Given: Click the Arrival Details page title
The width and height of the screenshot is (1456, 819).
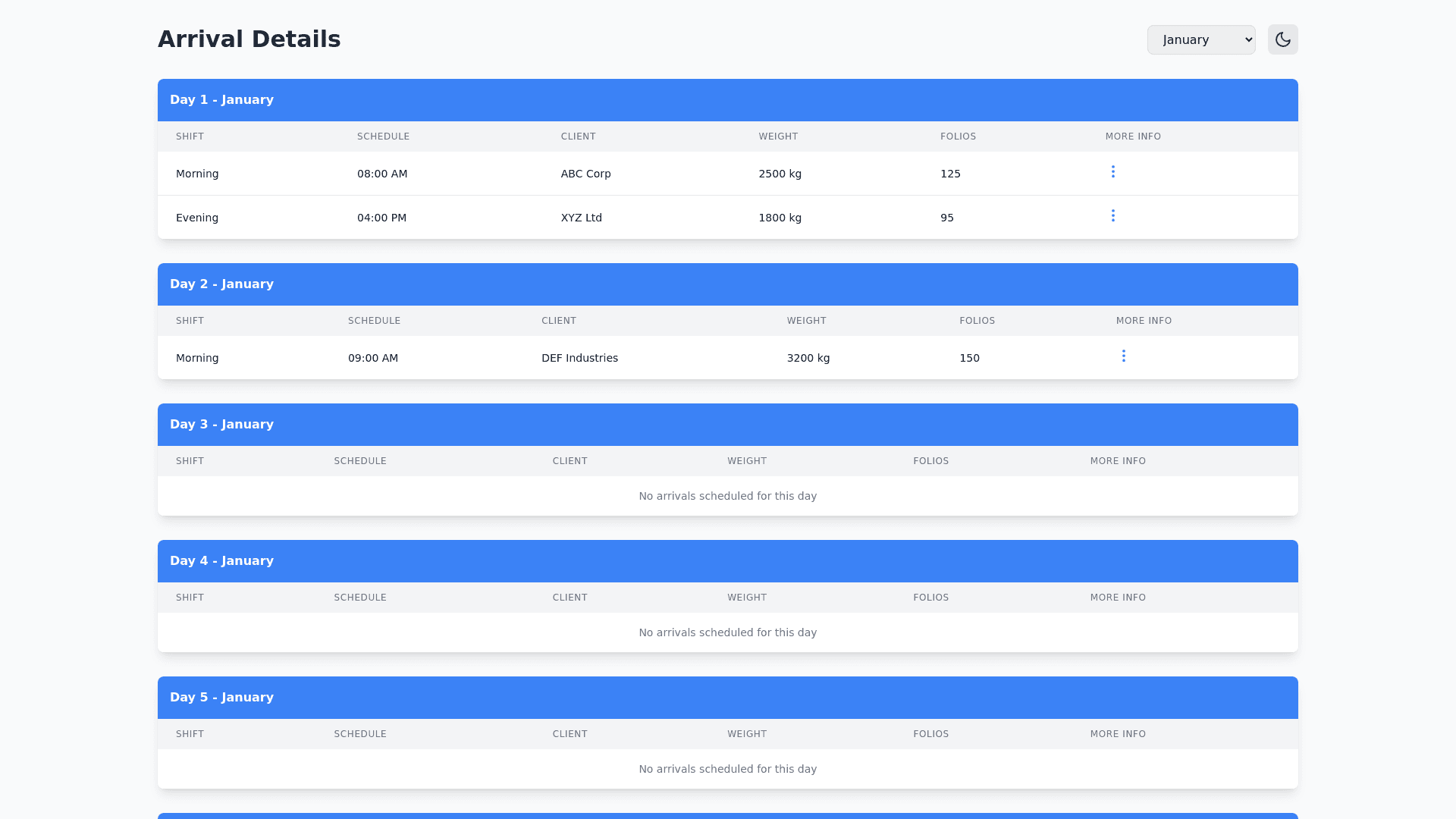Looking at the screenshot, I should tap(249, 39).
